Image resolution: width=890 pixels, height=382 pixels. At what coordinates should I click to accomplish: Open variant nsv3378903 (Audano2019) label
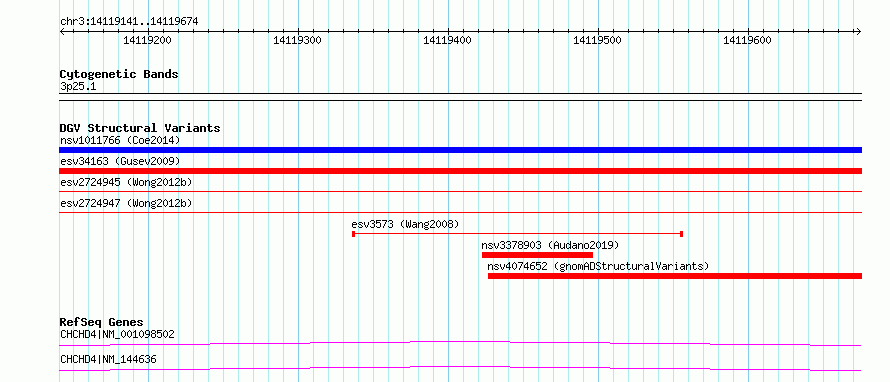coord(550,245)
